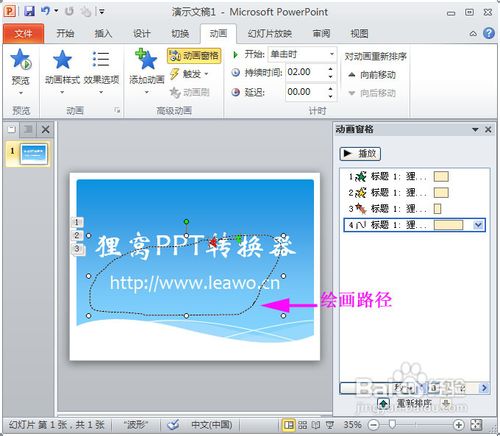Switch to the 开始 (Home) tab
This screenshot has width=500, height=436.
(65, 33)
